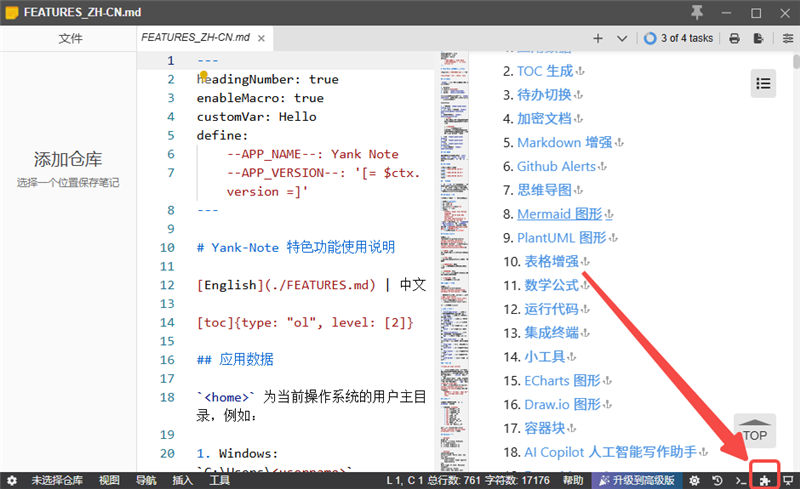Click anchor icon after PlantUML 图形
The width and height of the screenshot is (800, 489).
click(613, 238)
